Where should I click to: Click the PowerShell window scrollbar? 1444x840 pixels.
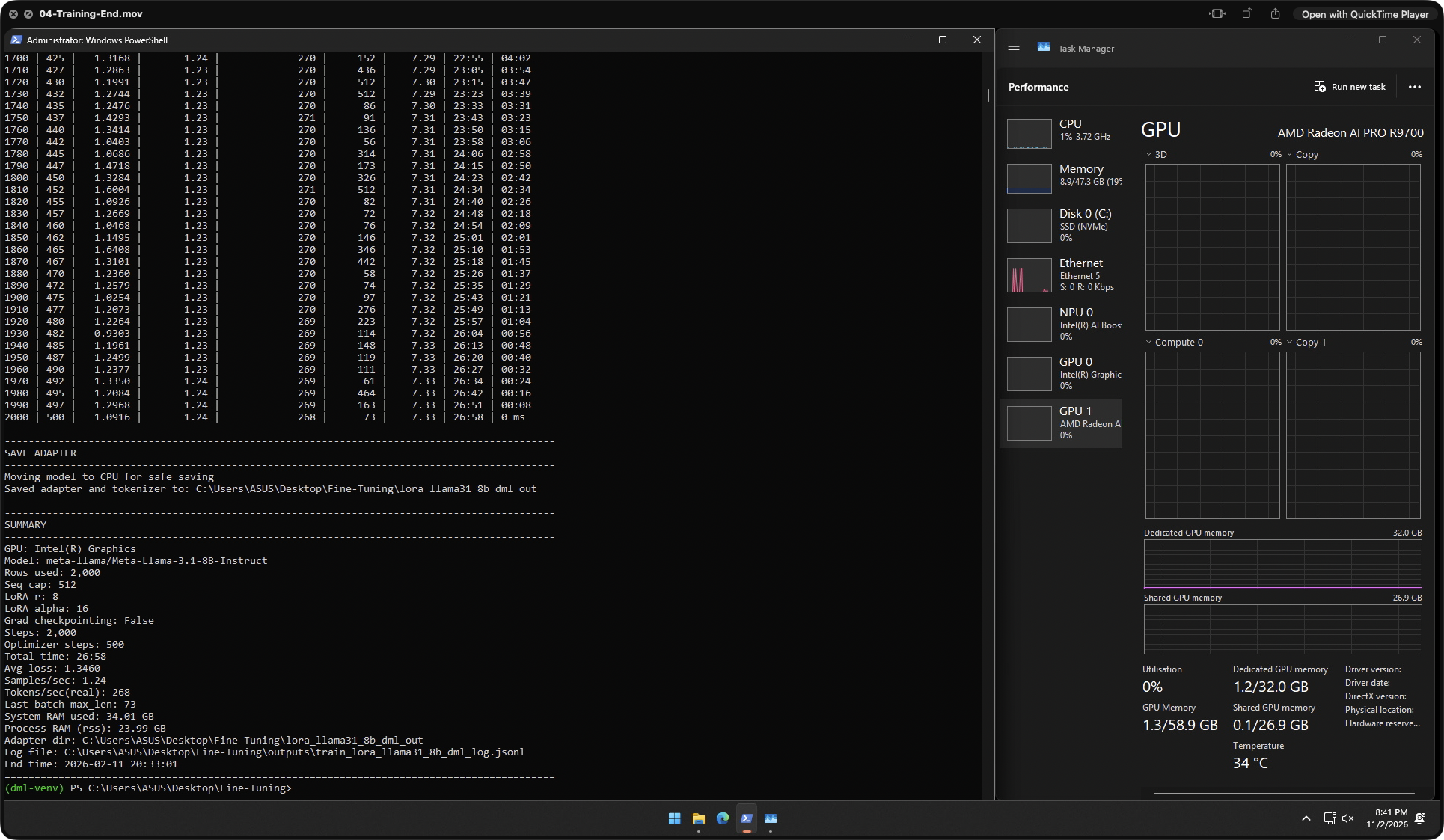pos(987,96)
